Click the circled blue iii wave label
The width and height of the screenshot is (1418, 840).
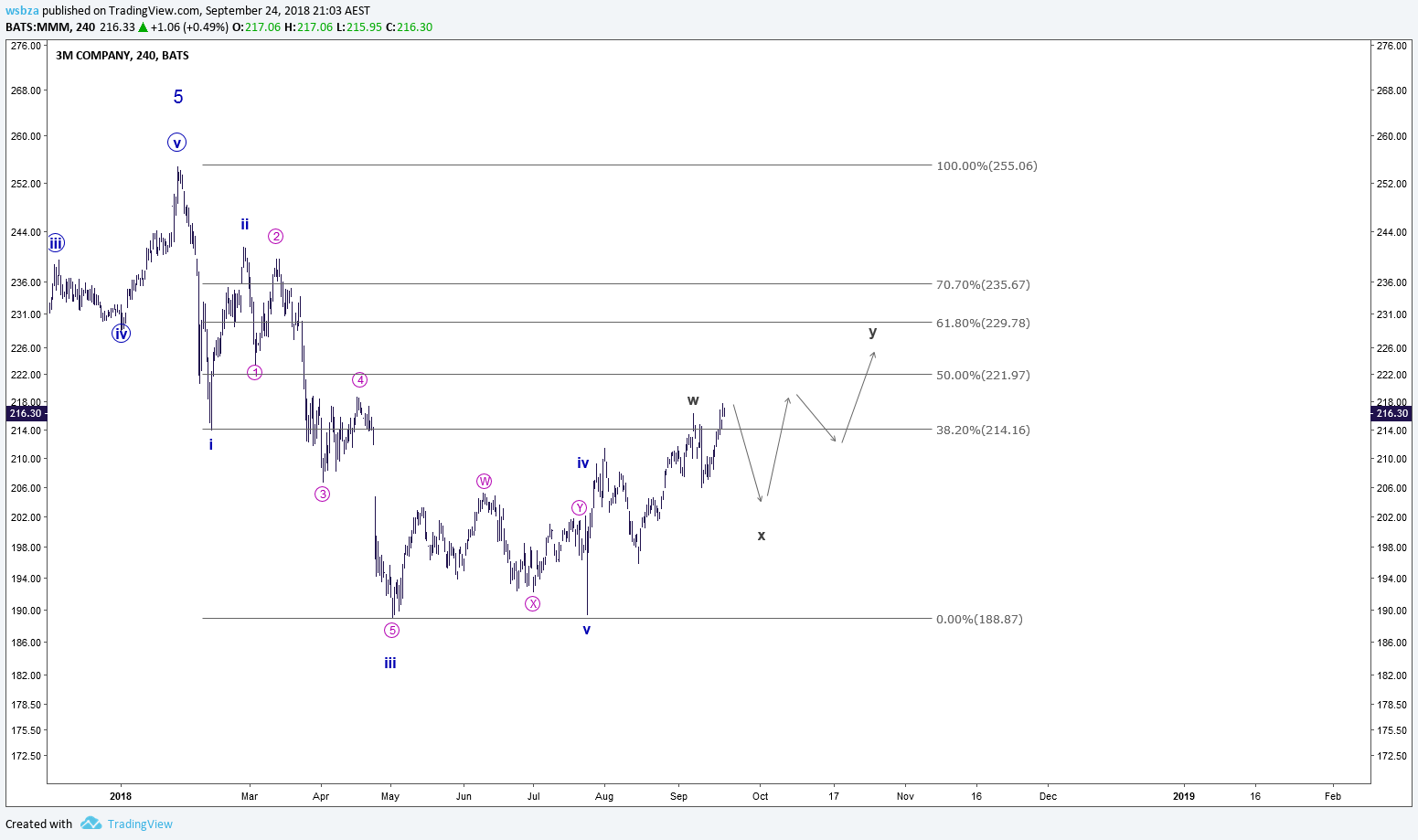[x=56, y=243]
